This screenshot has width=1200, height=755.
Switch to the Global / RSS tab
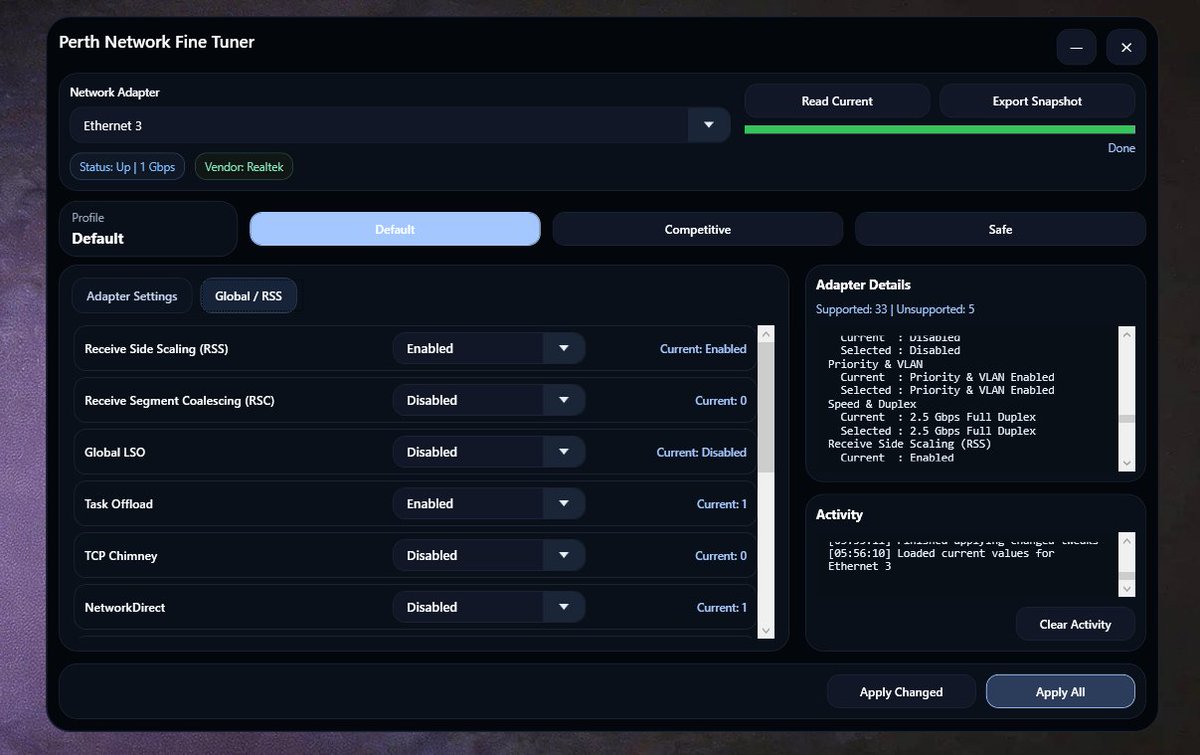click(x=249, y=296)
